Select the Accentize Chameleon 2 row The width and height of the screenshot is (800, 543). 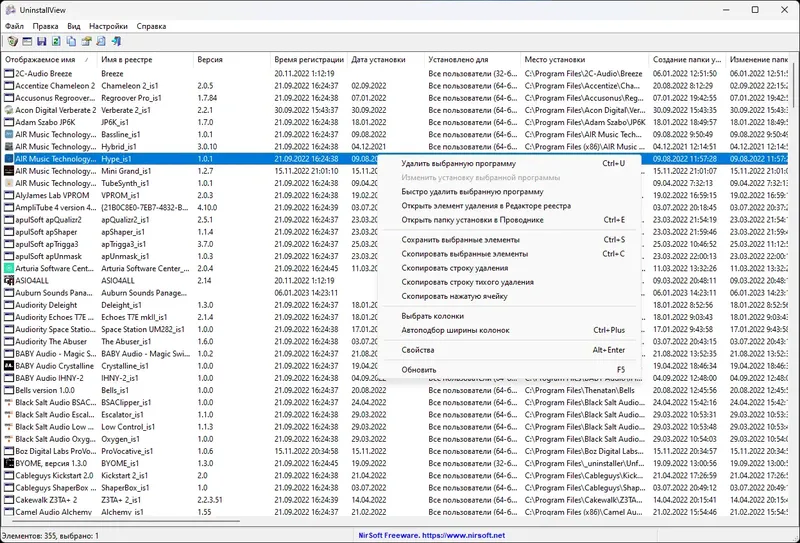(395, 86)
